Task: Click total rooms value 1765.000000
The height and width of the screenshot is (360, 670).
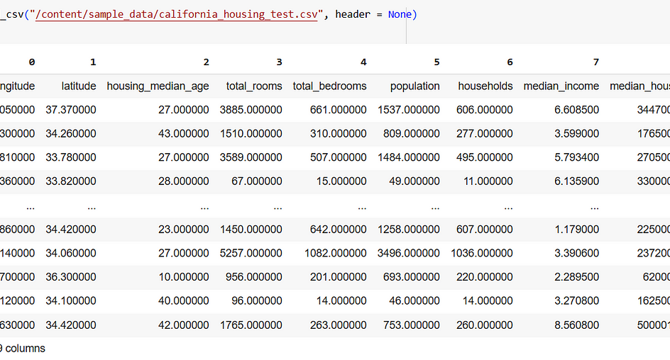Action: pos(251,325)
